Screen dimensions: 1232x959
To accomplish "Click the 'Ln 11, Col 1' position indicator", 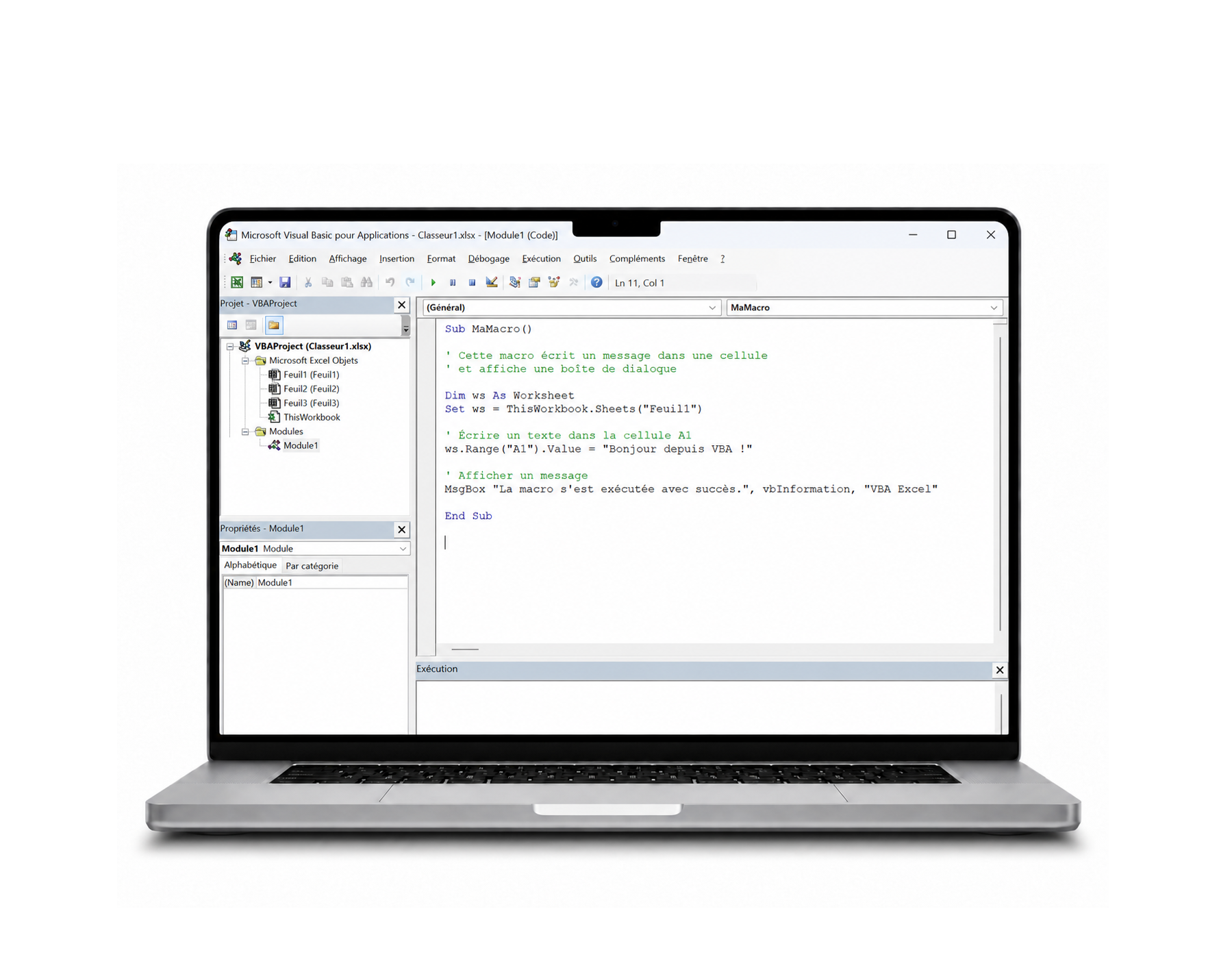I will click(x=640, y=283).
